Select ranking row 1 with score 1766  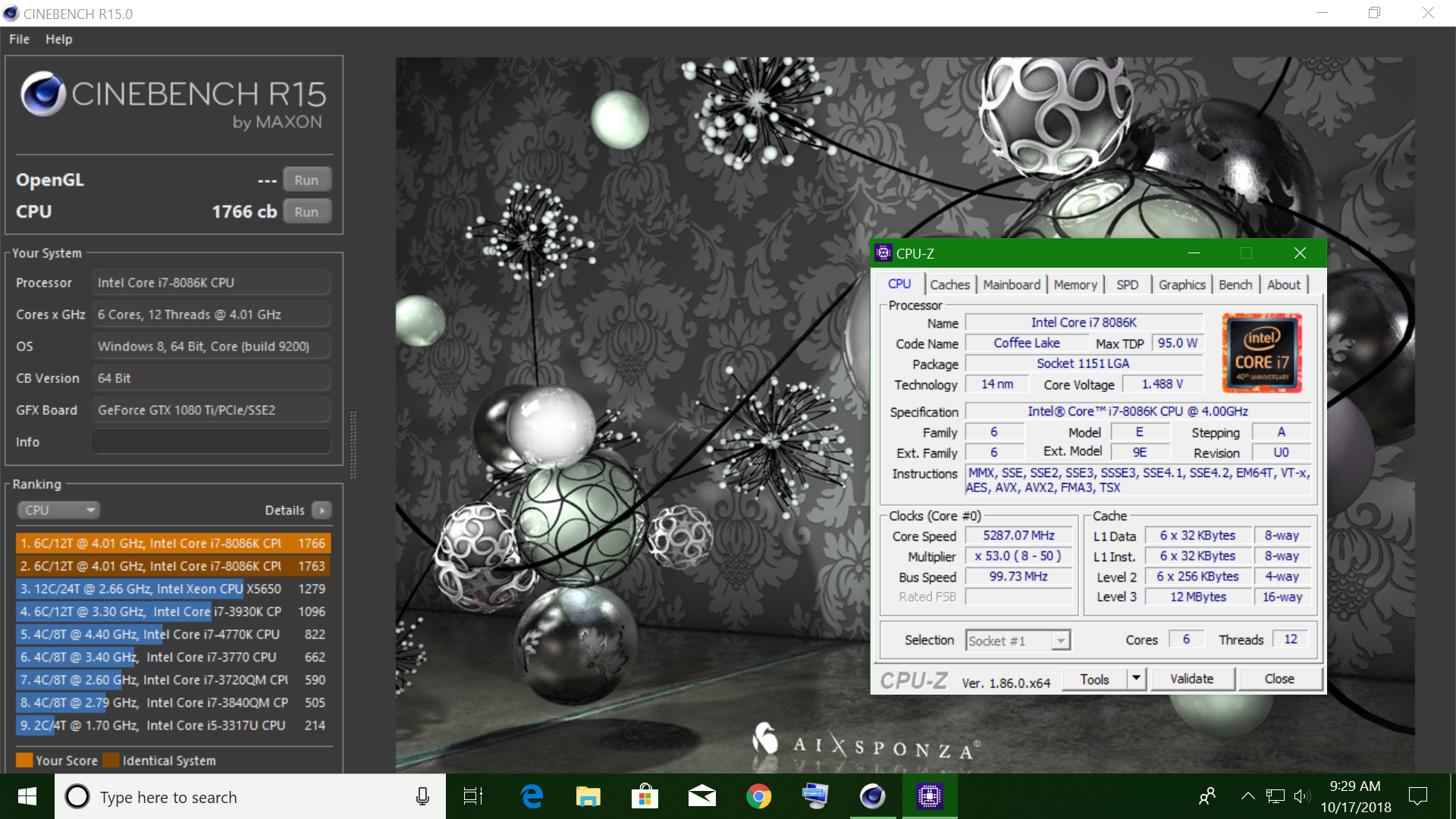click(173, 543)
